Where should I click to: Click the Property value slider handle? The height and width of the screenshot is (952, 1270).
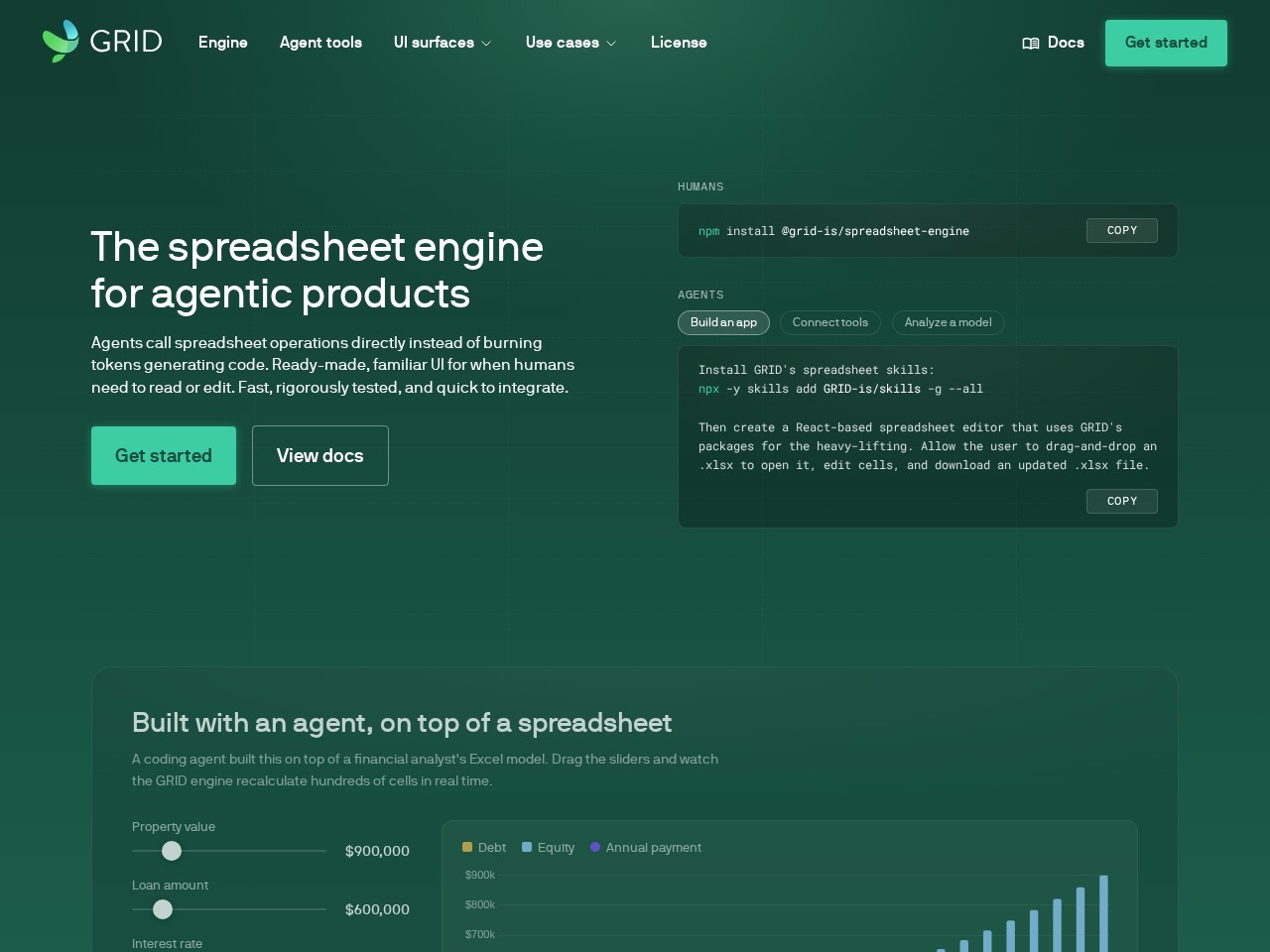(x=172, y=851)
